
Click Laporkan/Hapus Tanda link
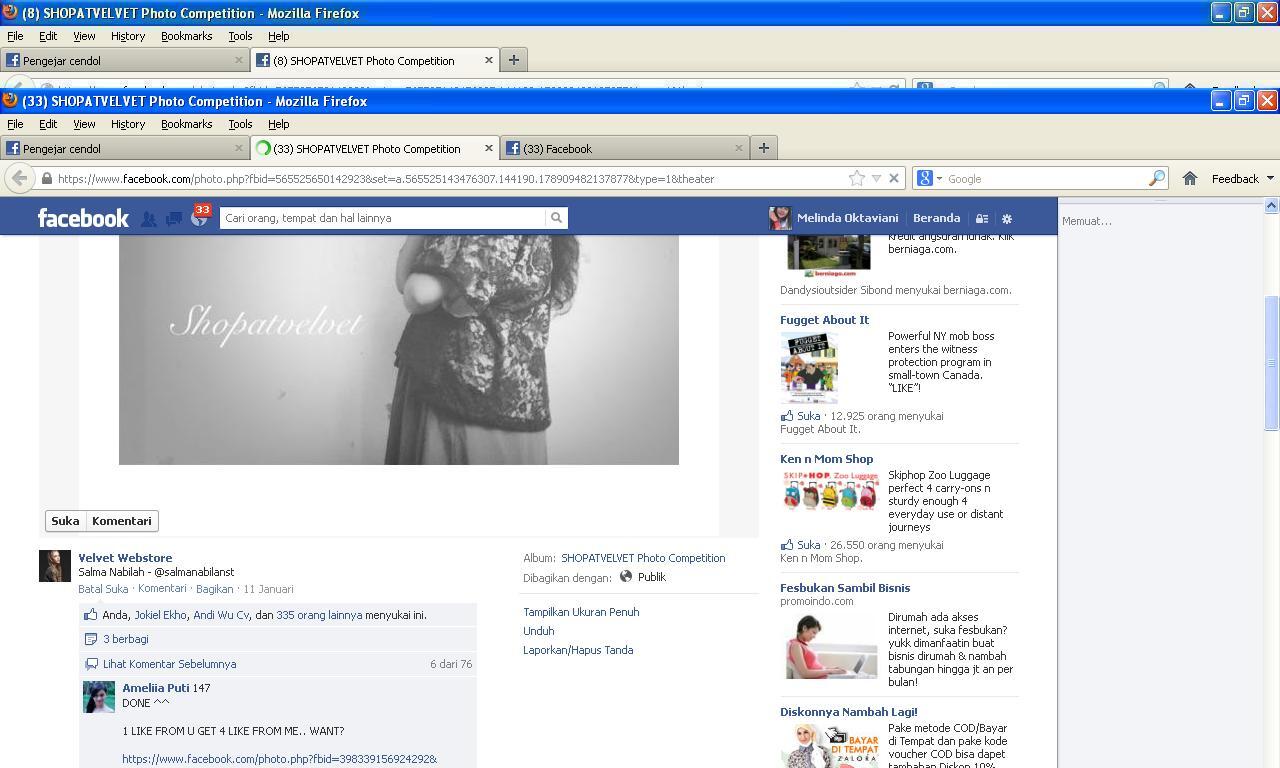[578, 650]
